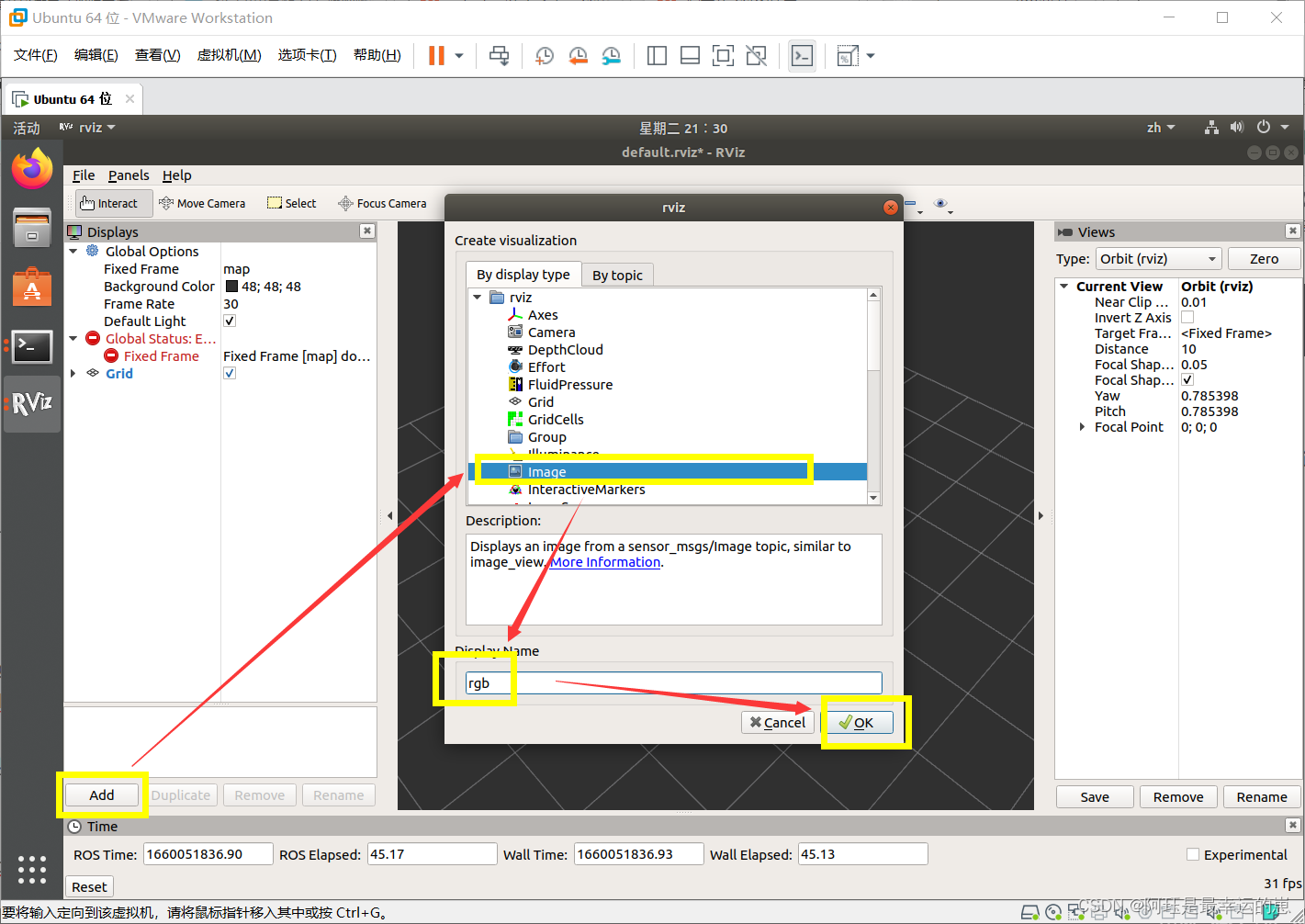Click the Zero view button
1305x924 pixels.
pyautogui.click(x=1264, y=259)
